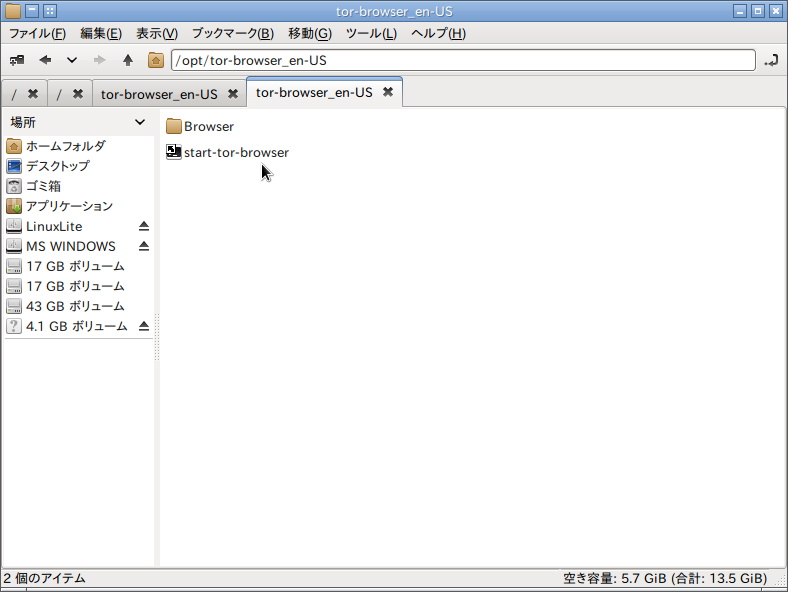This screenshot has width=788, height=592.
Task: Close the inactive tor-browser_en-US tab
Action: (x=233, y=94)
